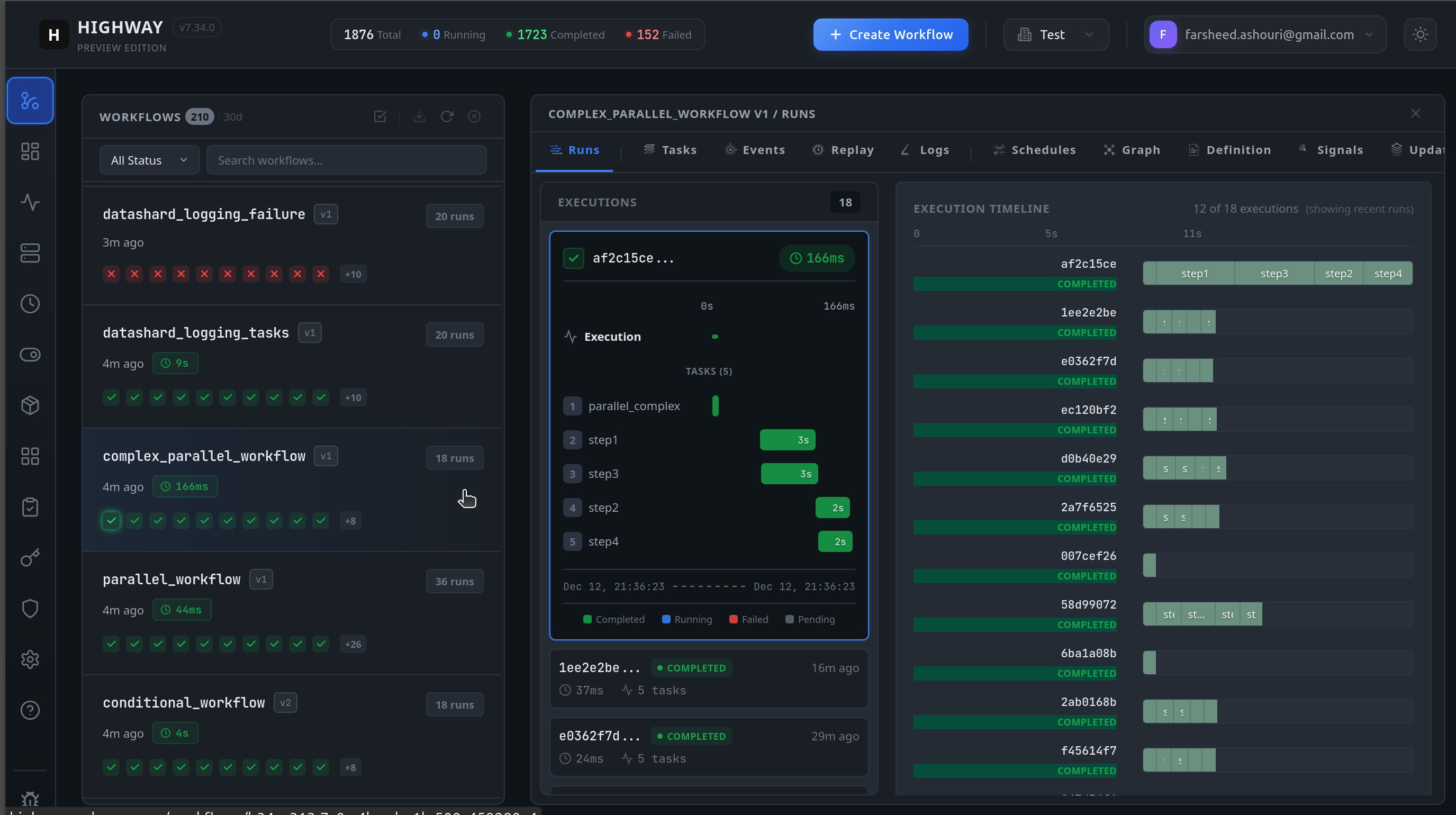
Task: Enable multi-select via the checkbox icon above workflows
Action: tap(380, 116)
